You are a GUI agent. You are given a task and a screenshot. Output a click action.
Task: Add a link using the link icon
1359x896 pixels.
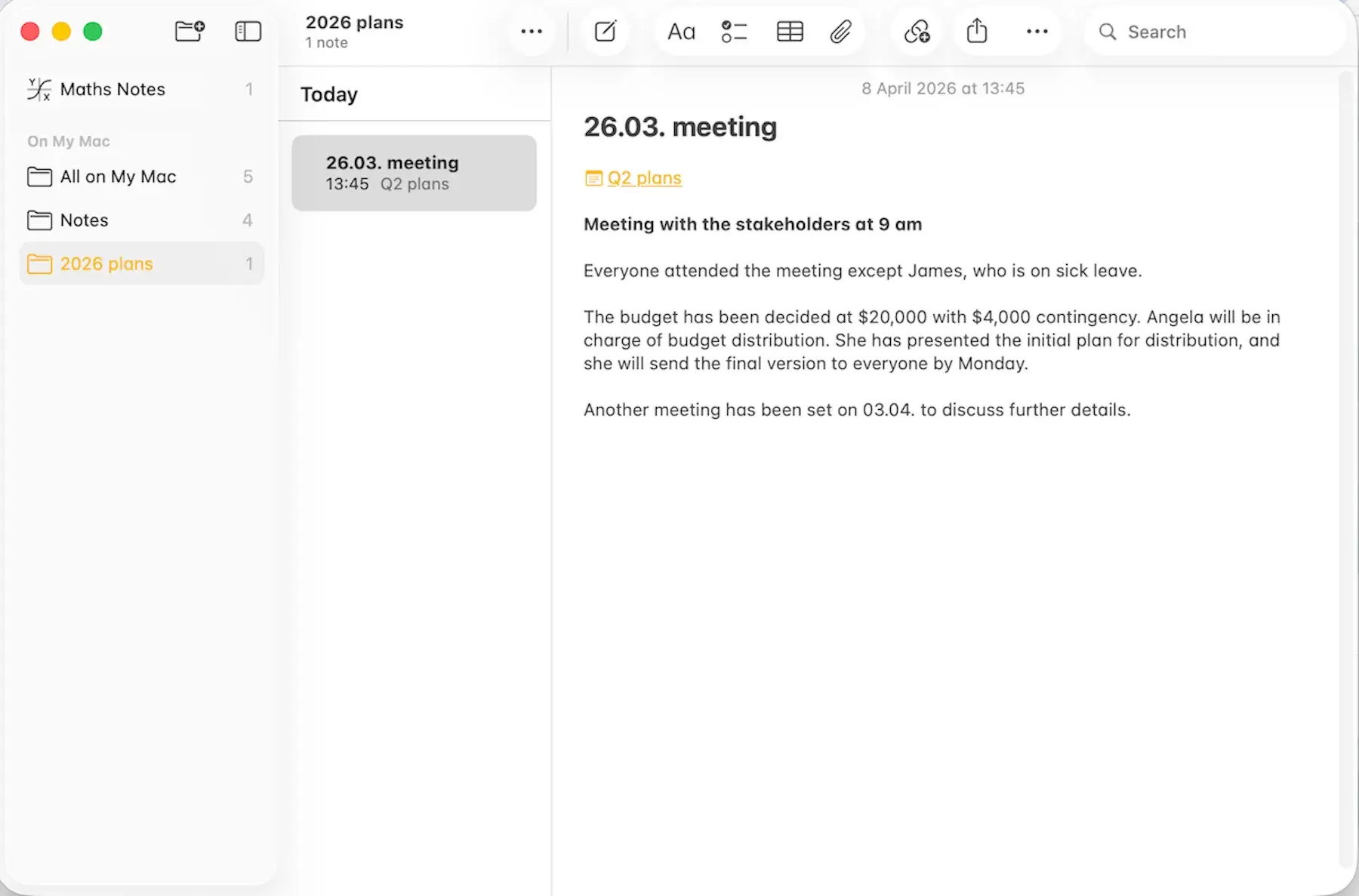click(916, 32)
